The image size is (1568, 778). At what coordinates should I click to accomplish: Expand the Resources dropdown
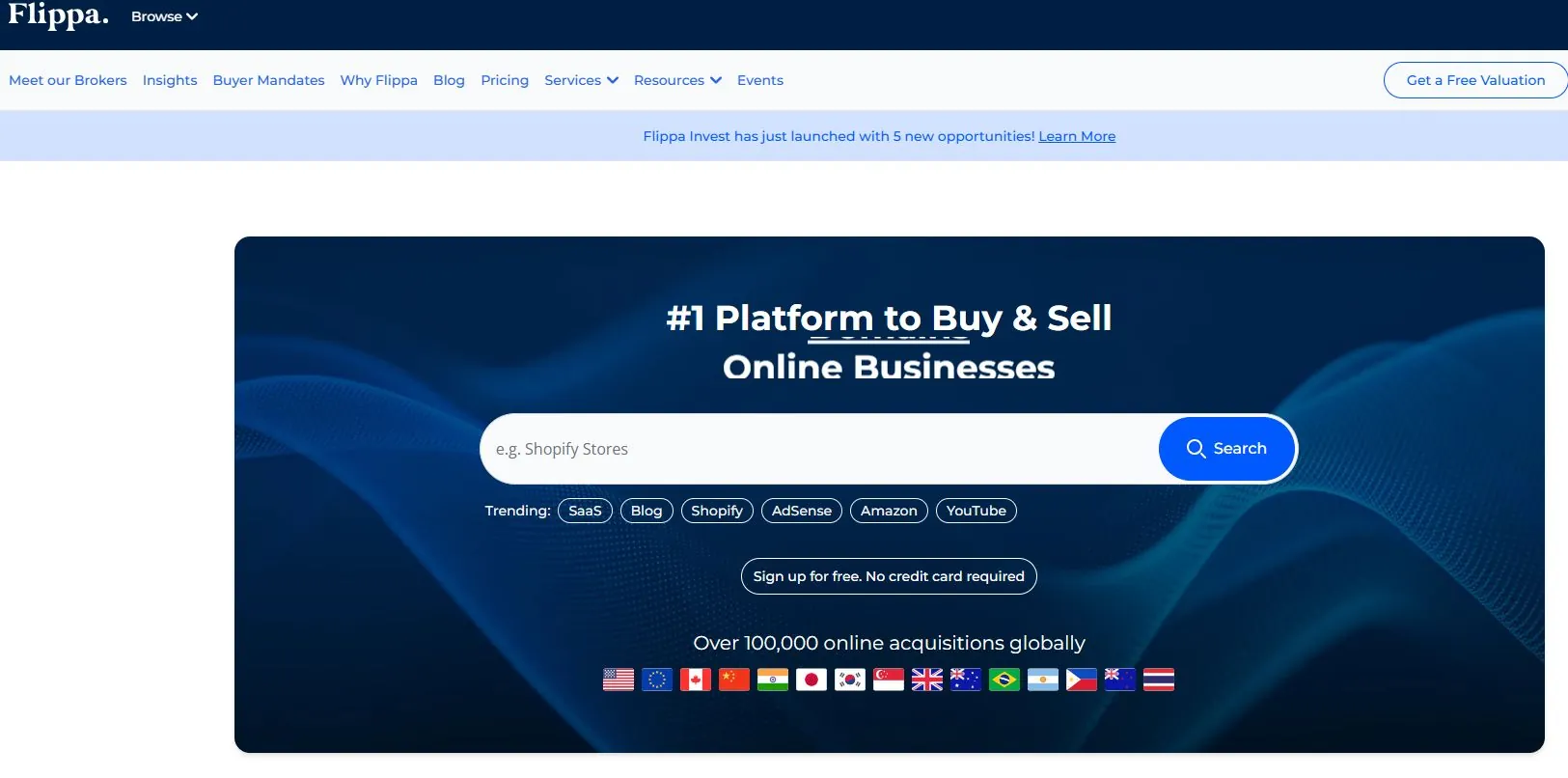(677, 80)
